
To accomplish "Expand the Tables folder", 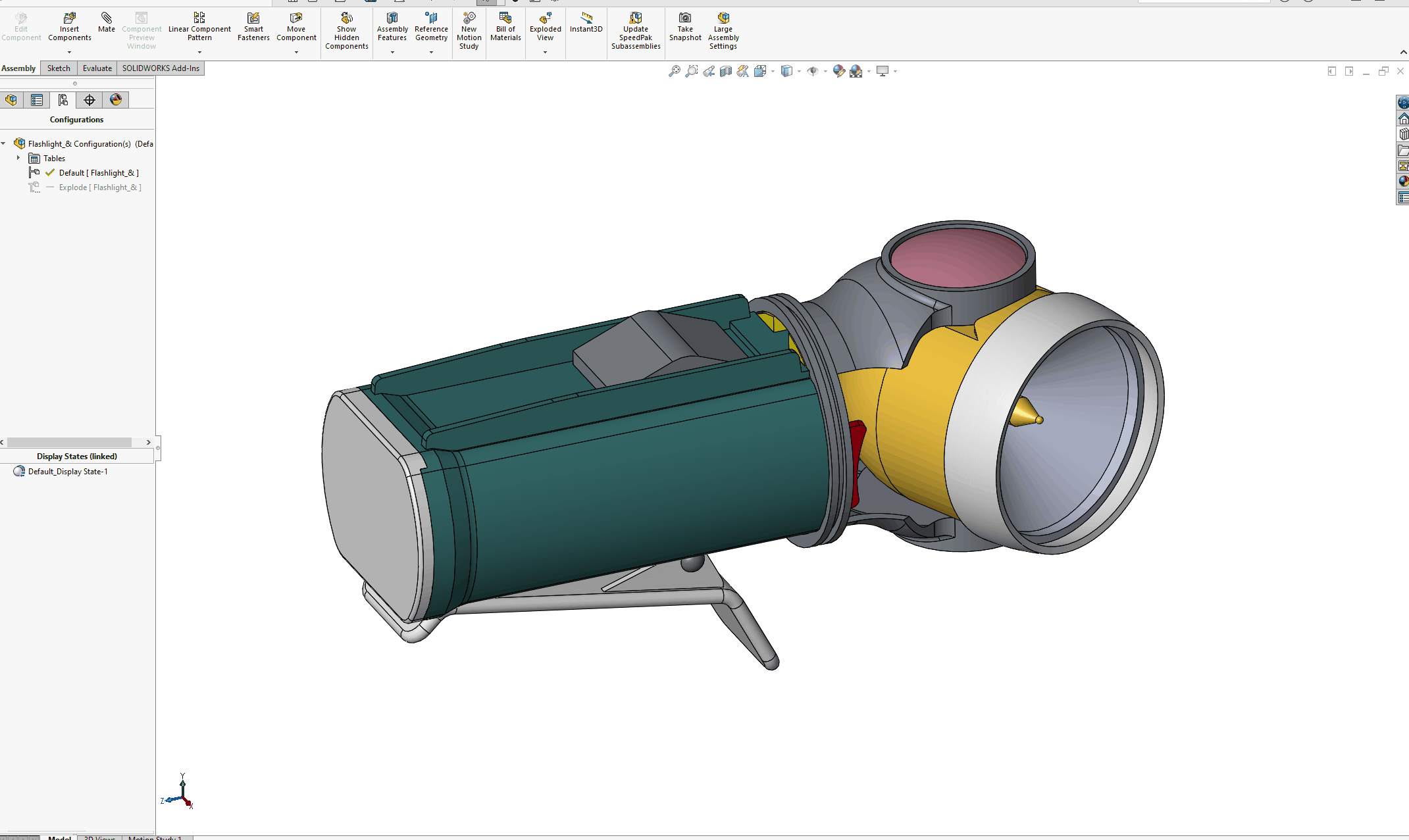I will pos(18,158).
